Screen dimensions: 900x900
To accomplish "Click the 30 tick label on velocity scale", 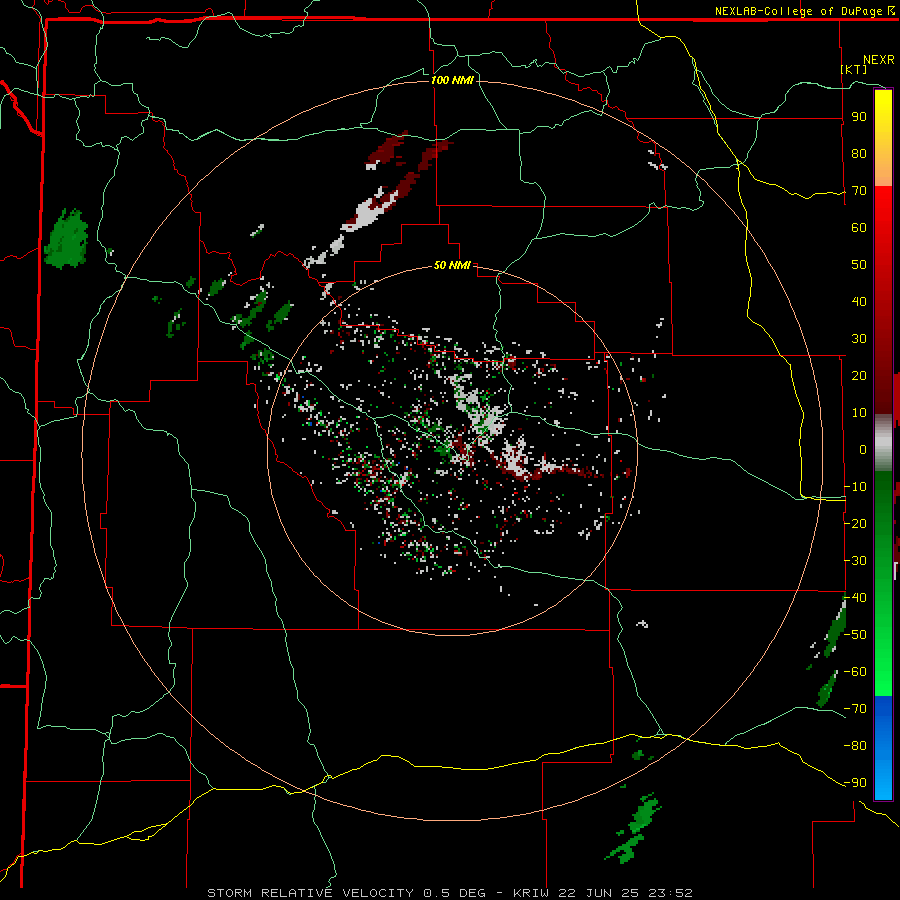I will [x=859, y=339].
